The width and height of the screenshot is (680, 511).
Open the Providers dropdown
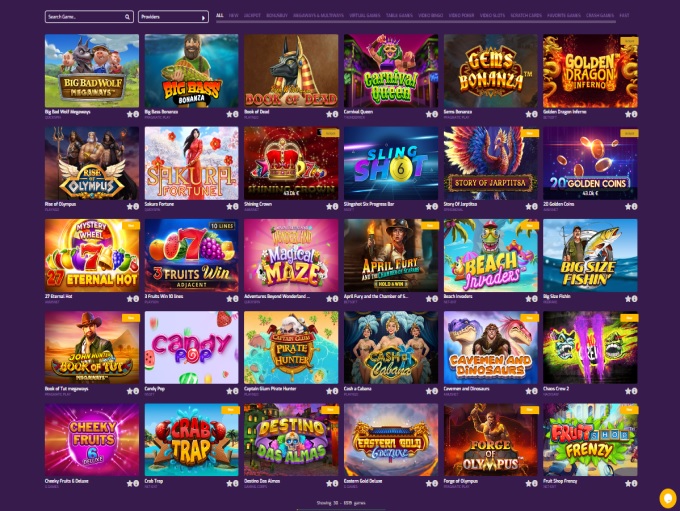click(173, 17)
